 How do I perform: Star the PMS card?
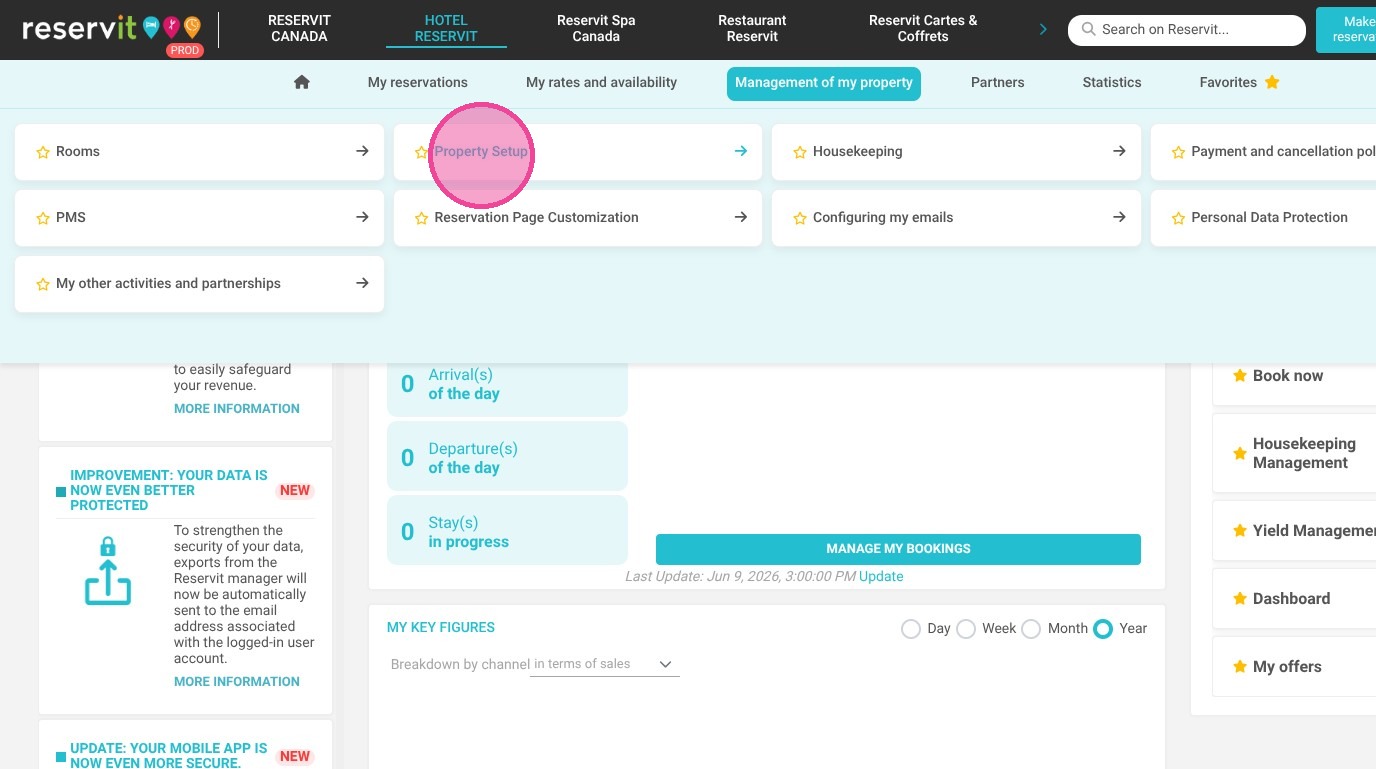pyautogui.click(x=43, y=218)
